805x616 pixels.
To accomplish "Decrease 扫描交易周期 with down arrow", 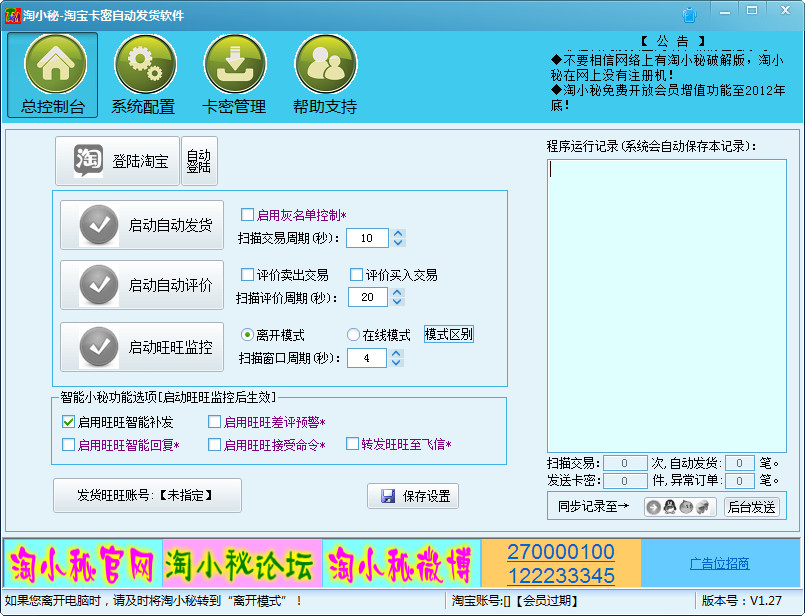I will (398, 242).
